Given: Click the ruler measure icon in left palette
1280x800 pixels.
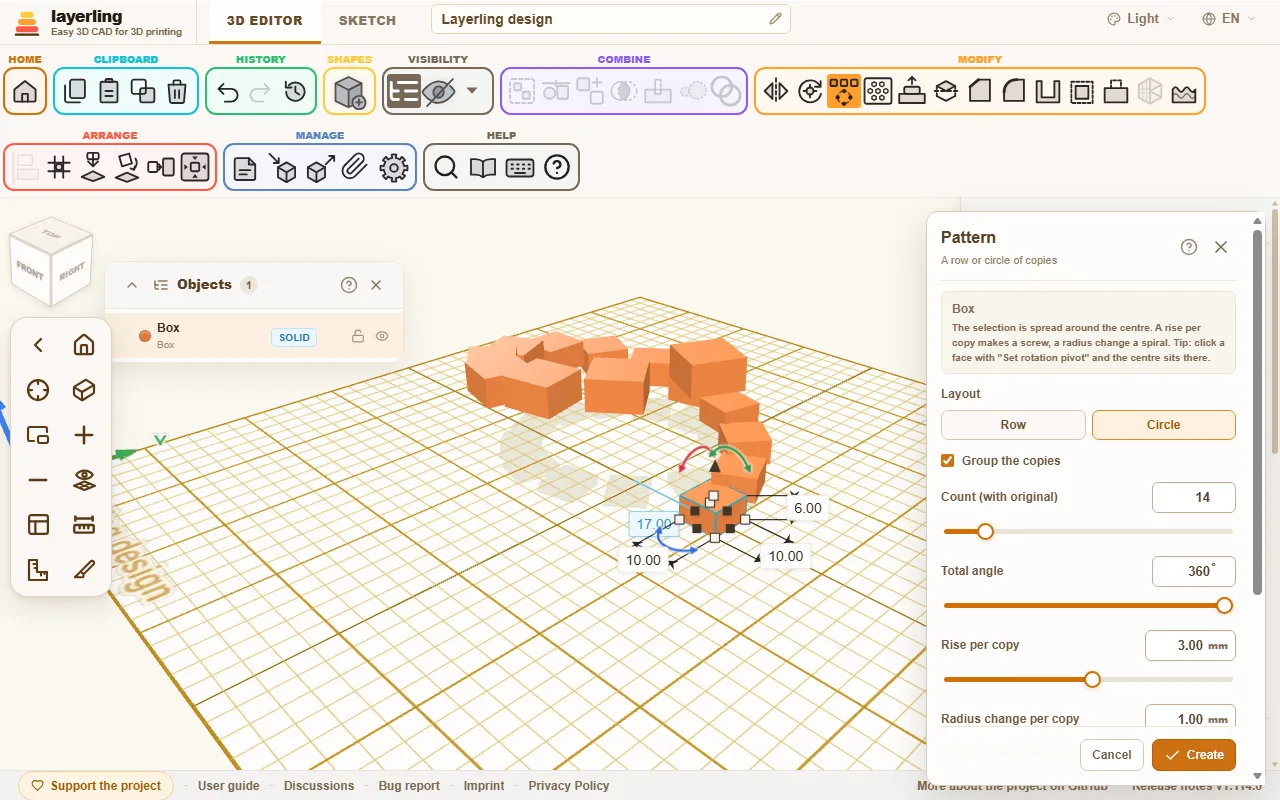Looking at the screenshot, I should [84, 525].
